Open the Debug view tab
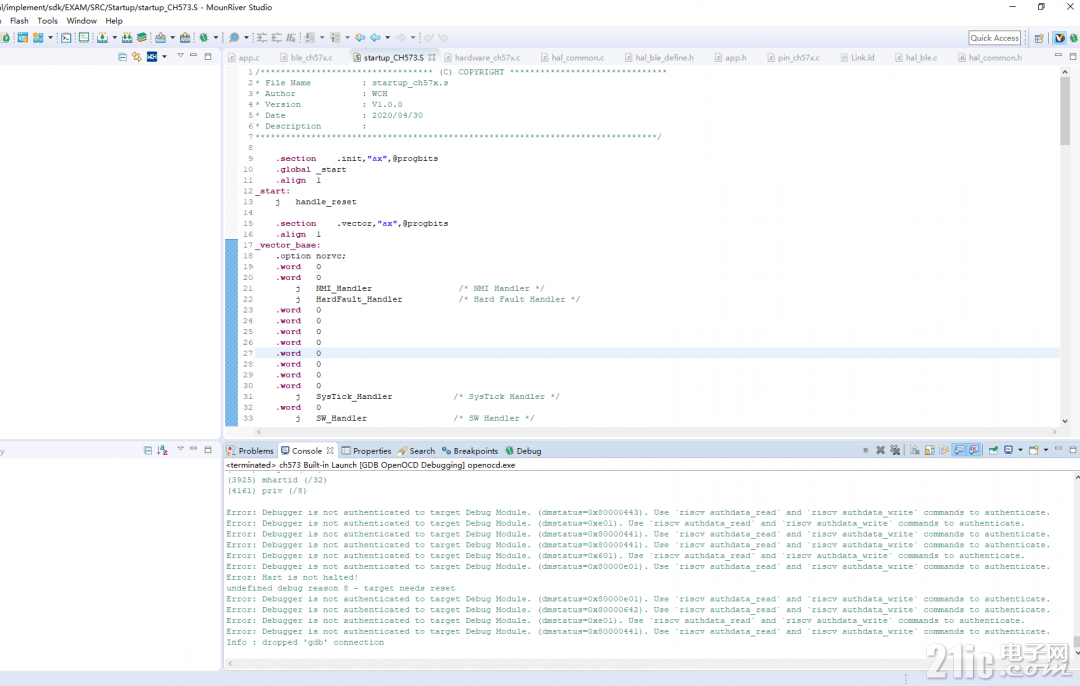Image resolution: width=1080 pixels, height=686 pixels. [x=523, y=451]
